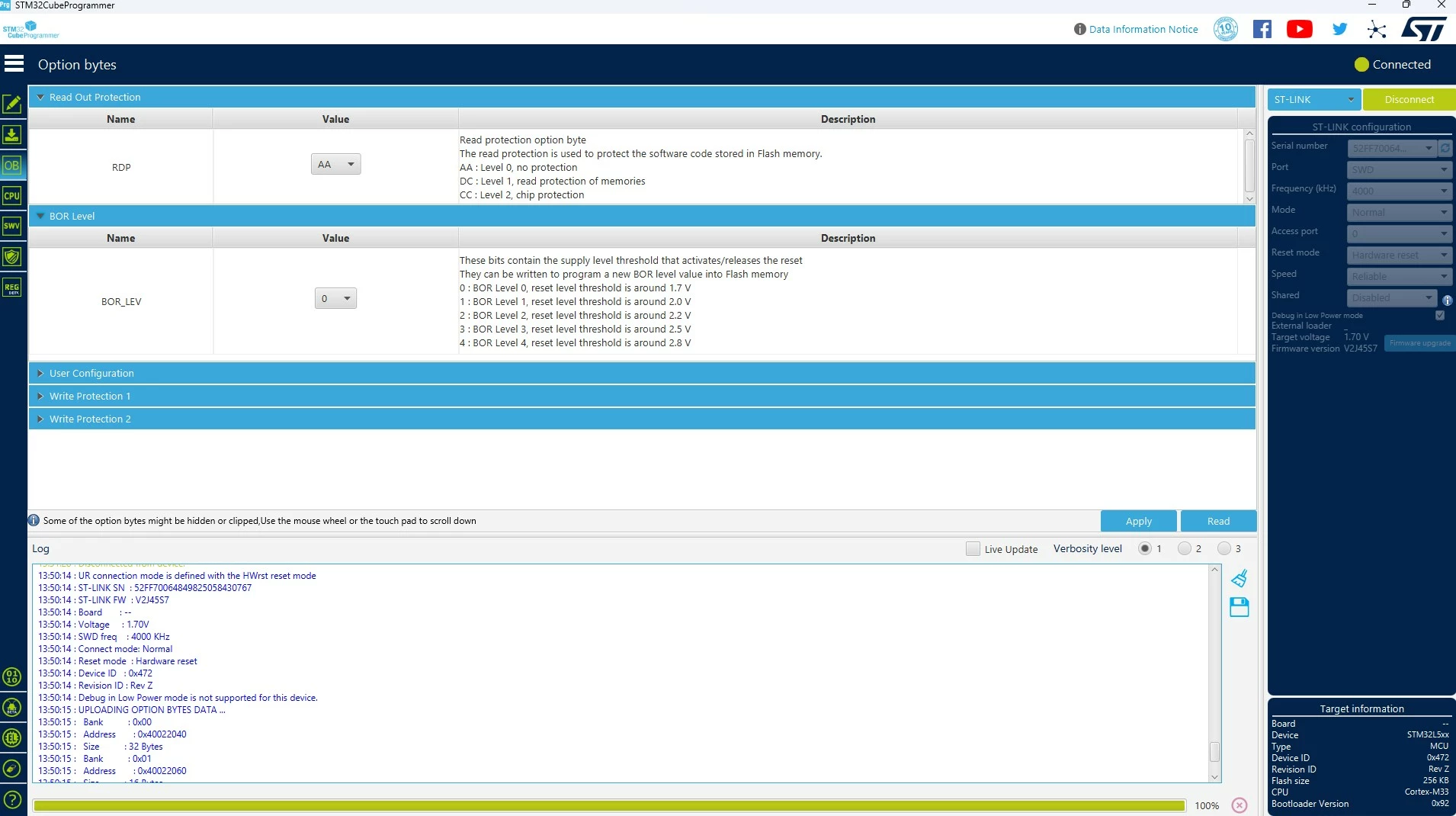Open the CPU view sidebar icon
This screenshot has height=816, width=1456.
(x=12, y=196)
